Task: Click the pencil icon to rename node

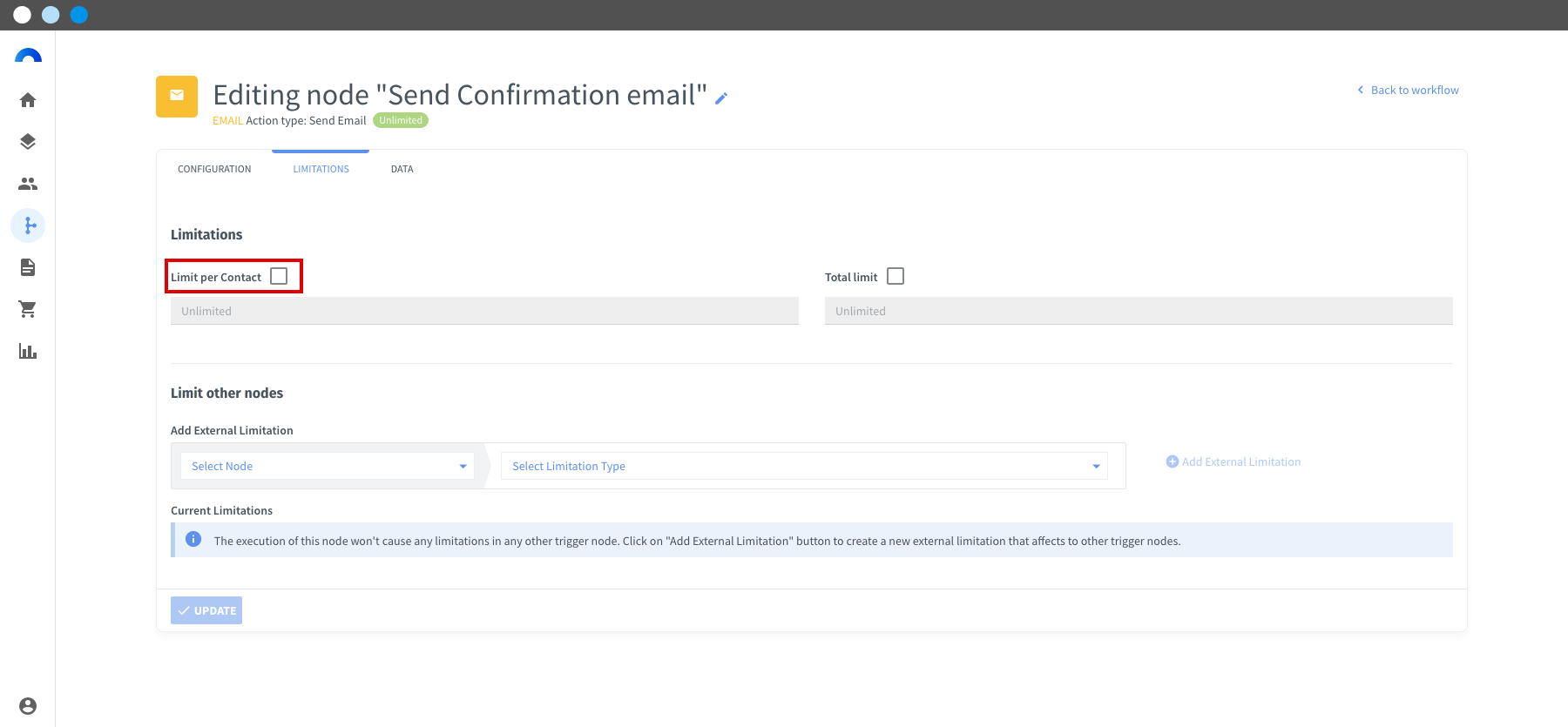Action: point(721,98)
